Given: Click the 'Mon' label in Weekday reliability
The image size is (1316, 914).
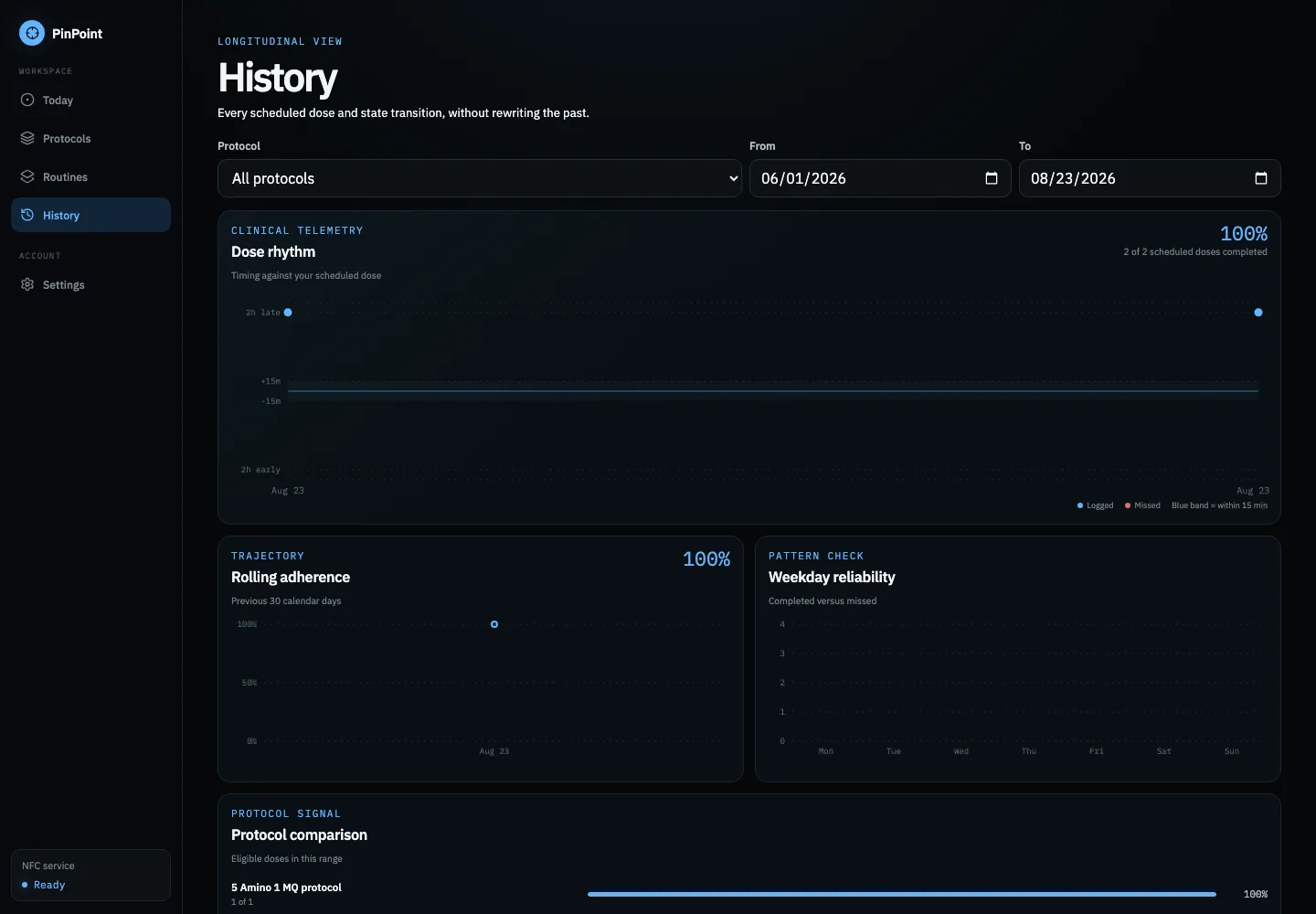Looking at the screenshot, I should tap(826, 751).
